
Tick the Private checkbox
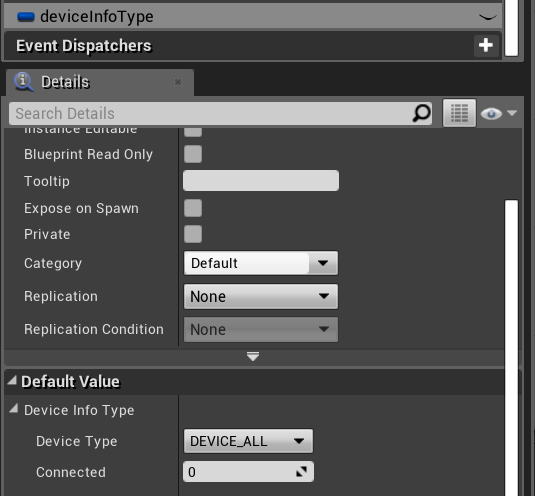coord(193,234)
